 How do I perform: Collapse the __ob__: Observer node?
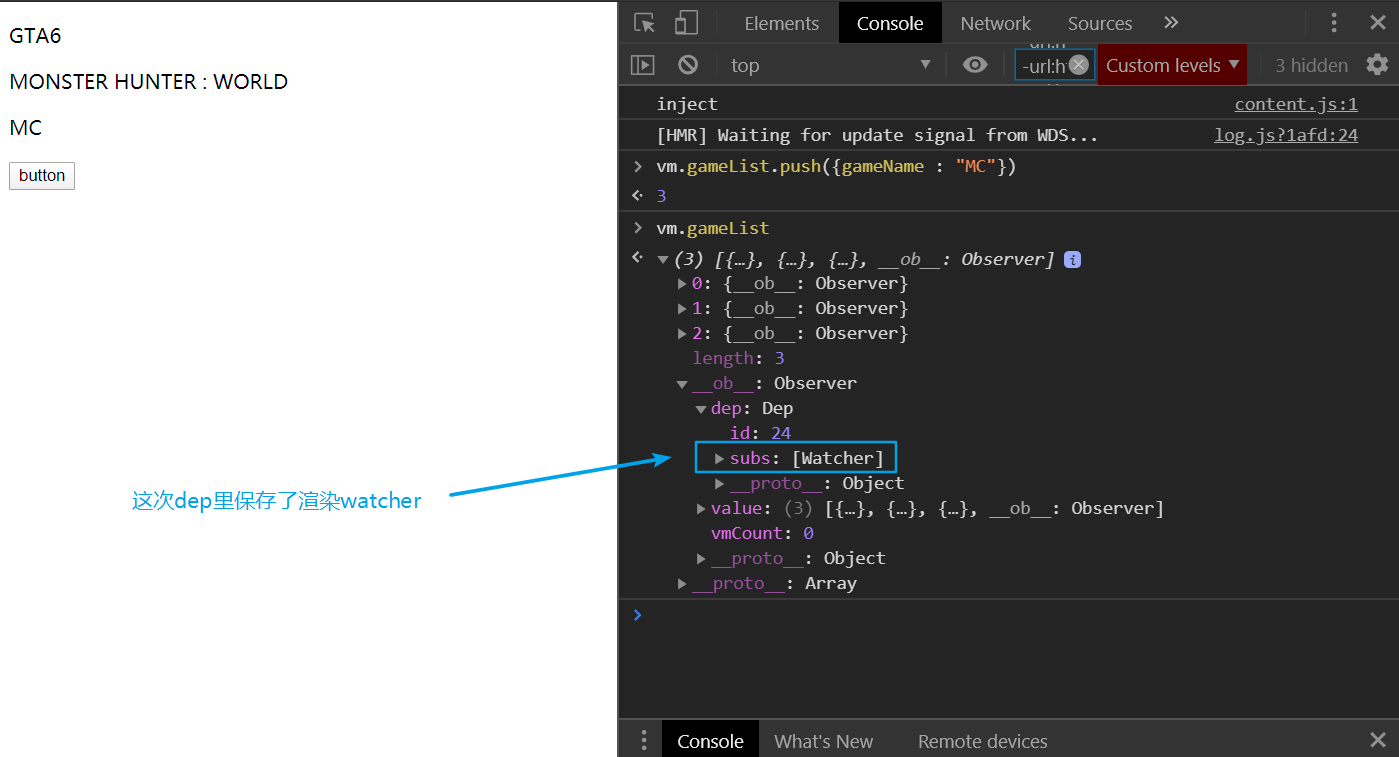(x=683, y=384)
